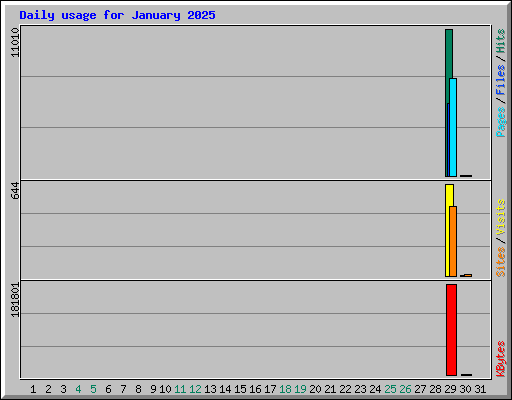Click day 11 on the x-axis

point(180,389)
